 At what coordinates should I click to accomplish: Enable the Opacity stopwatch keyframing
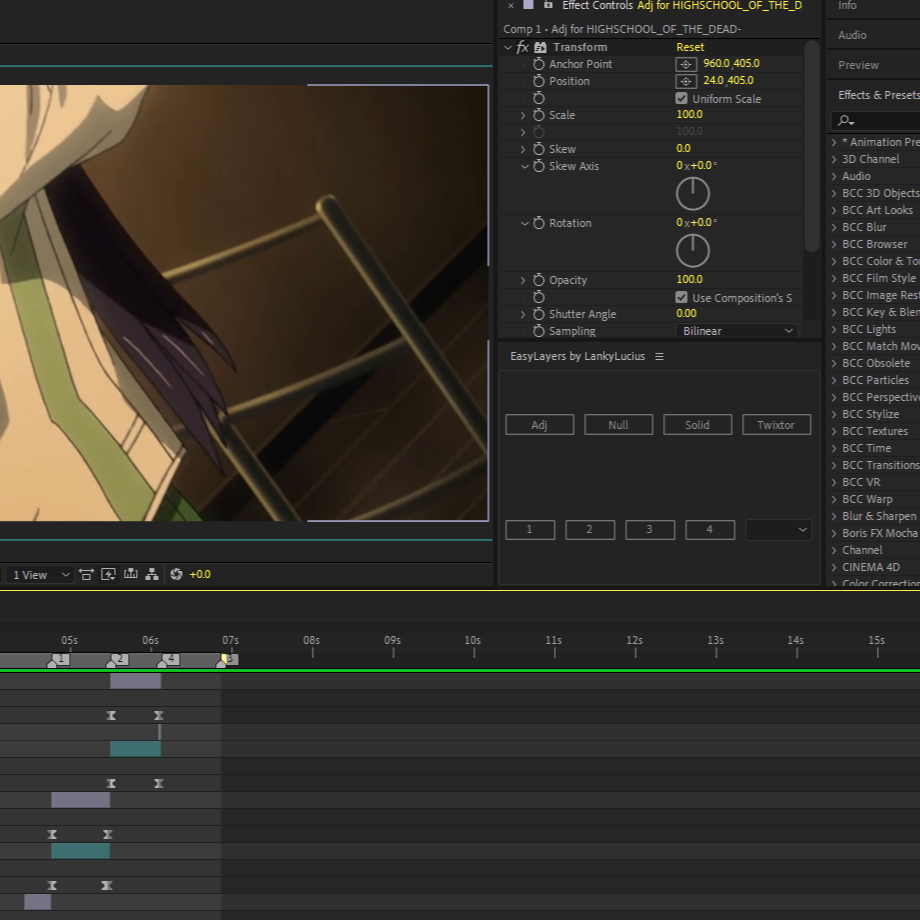539,280
